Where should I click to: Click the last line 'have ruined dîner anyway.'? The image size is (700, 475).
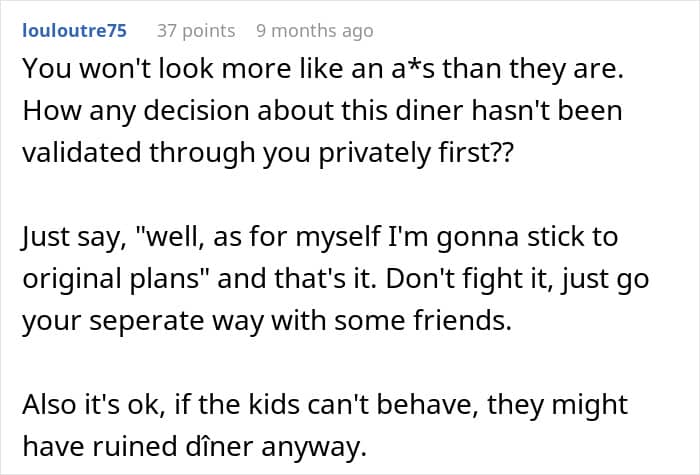195,446
